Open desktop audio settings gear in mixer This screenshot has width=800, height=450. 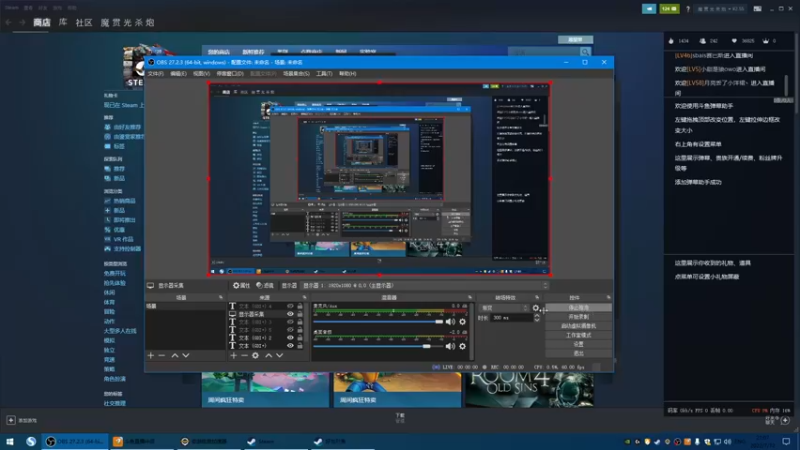[x=463, y=346]
